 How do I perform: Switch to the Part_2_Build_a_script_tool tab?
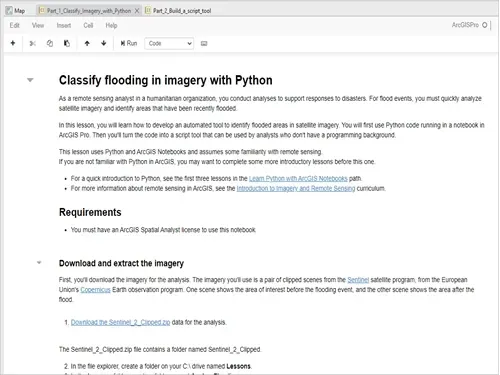tap(178, 11)
